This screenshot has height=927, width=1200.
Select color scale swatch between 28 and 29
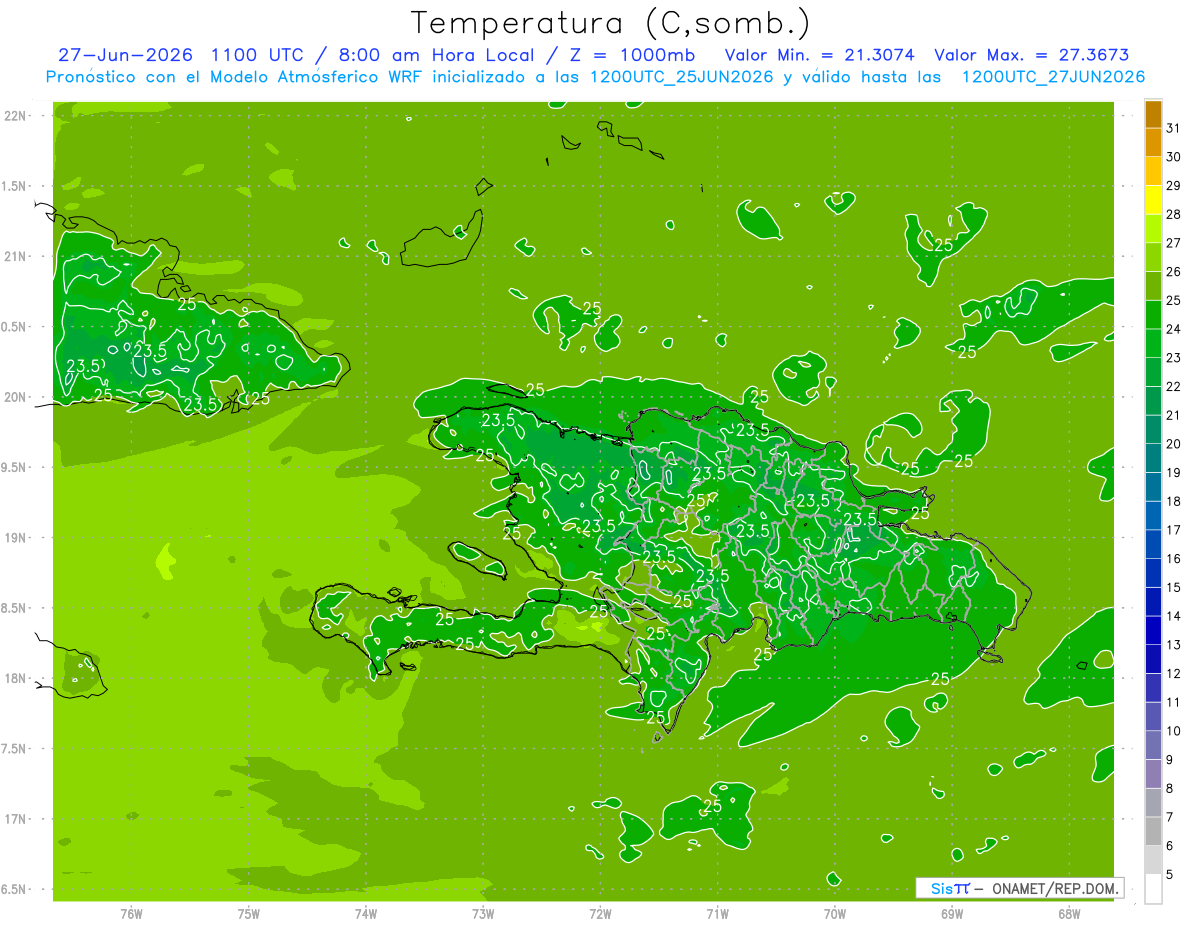click(x=1153, y=200)
